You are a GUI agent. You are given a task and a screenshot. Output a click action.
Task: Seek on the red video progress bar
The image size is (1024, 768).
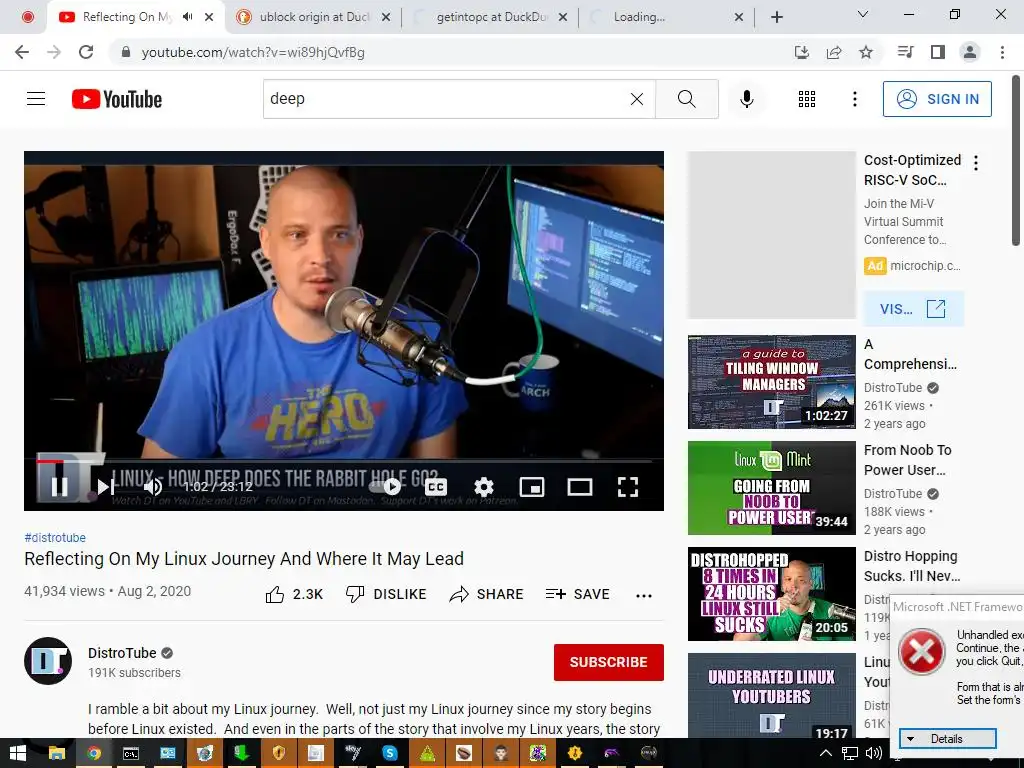[x=344, y=461]
